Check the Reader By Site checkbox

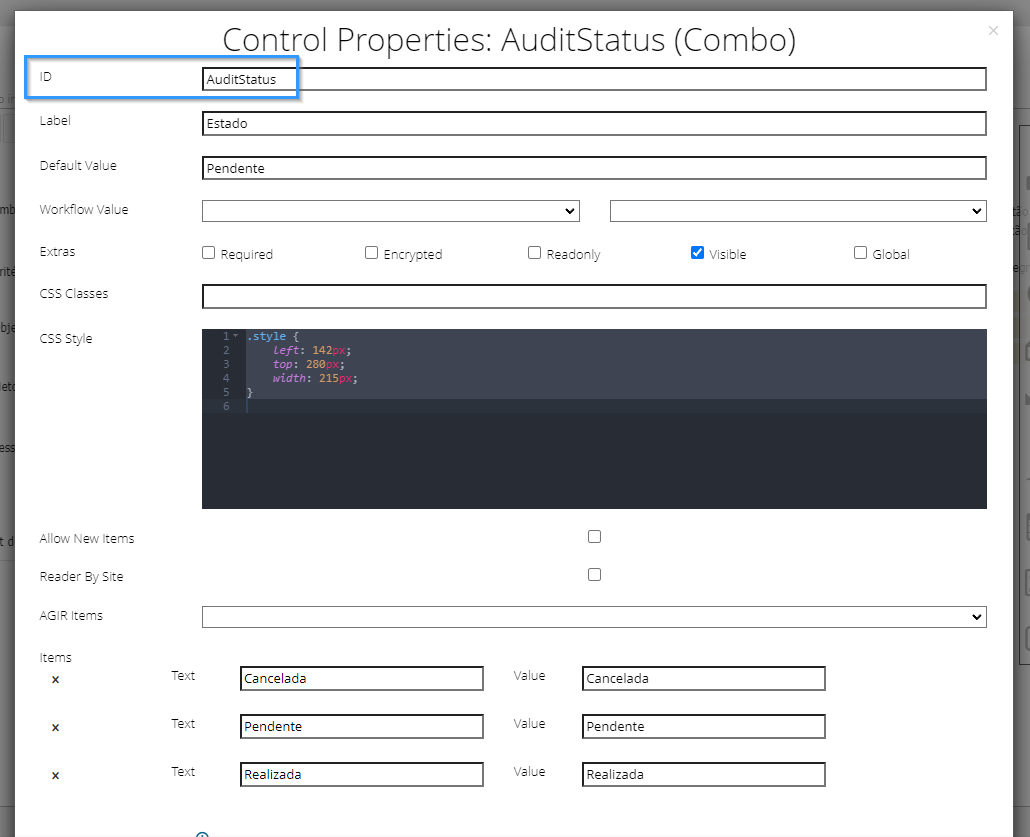click(594, 575)
